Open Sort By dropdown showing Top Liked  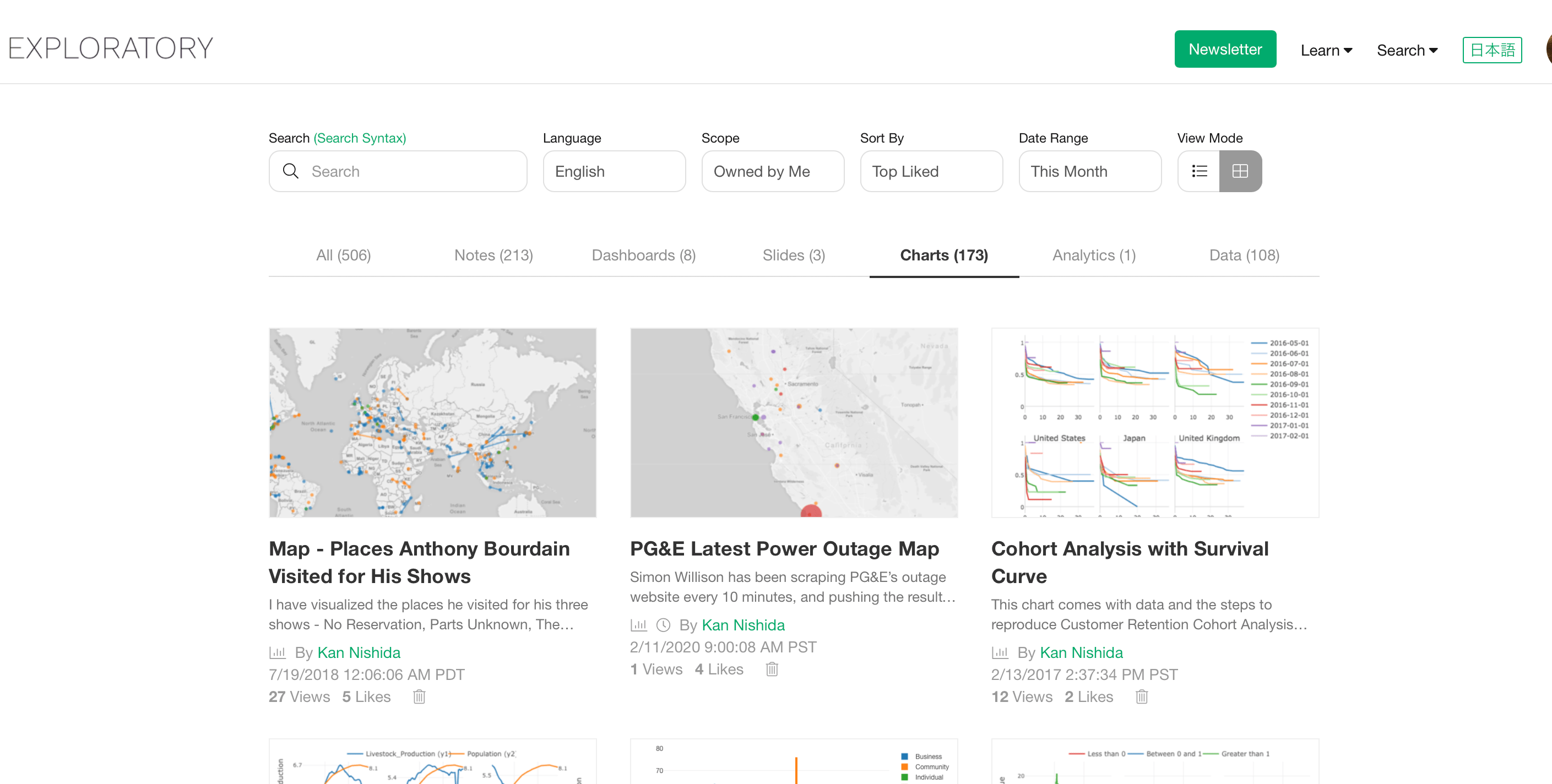point(931,171)
